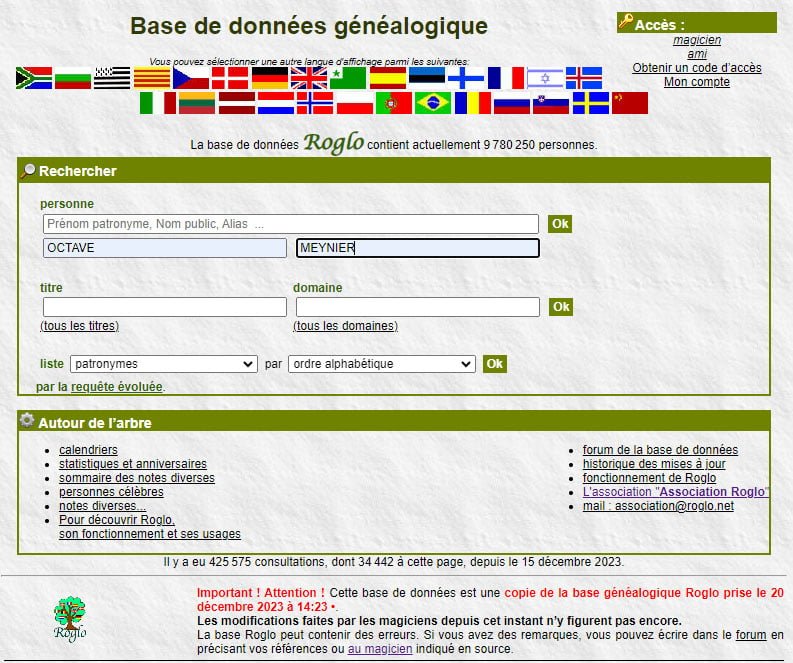Image resolution: width=793 pixels, height=663 pixels.
Task: Open 'Pour découvrir Roglo' link
Action: click(x=150, y=527)
